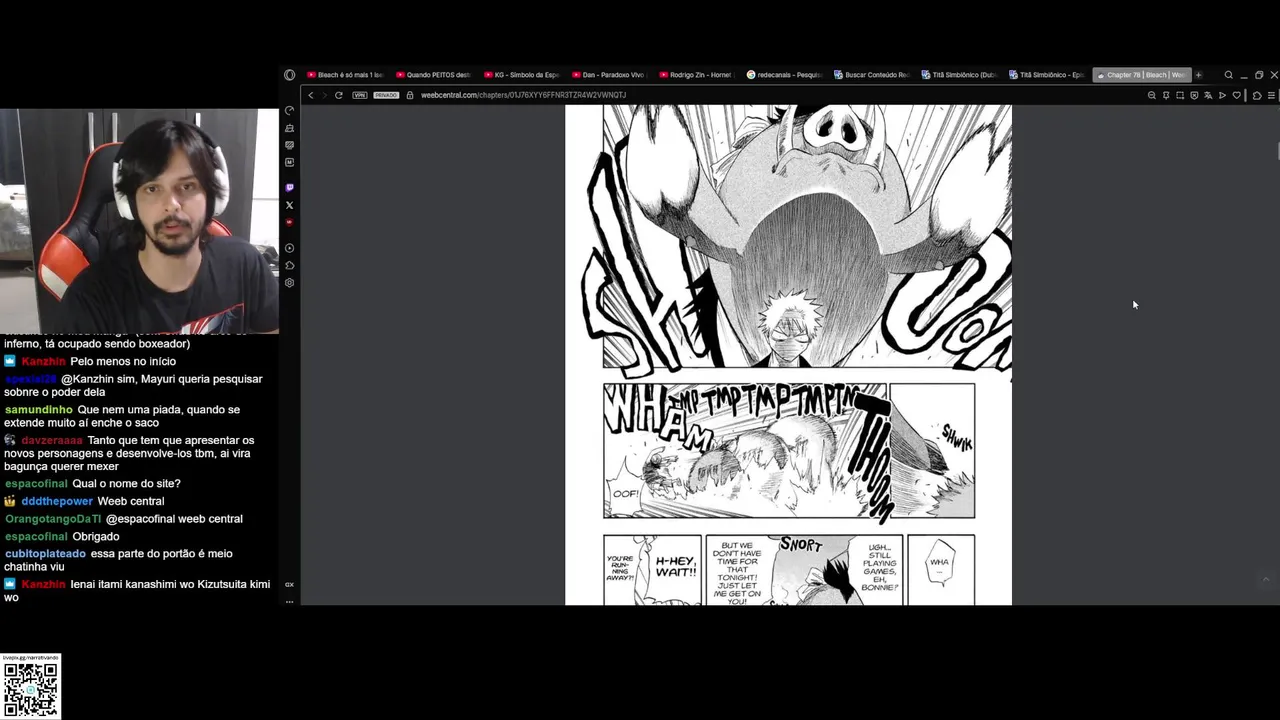Open Twitch panel in the sidebar
The width and height of the screenshot is (1280, 720).
tap(290, 188)
